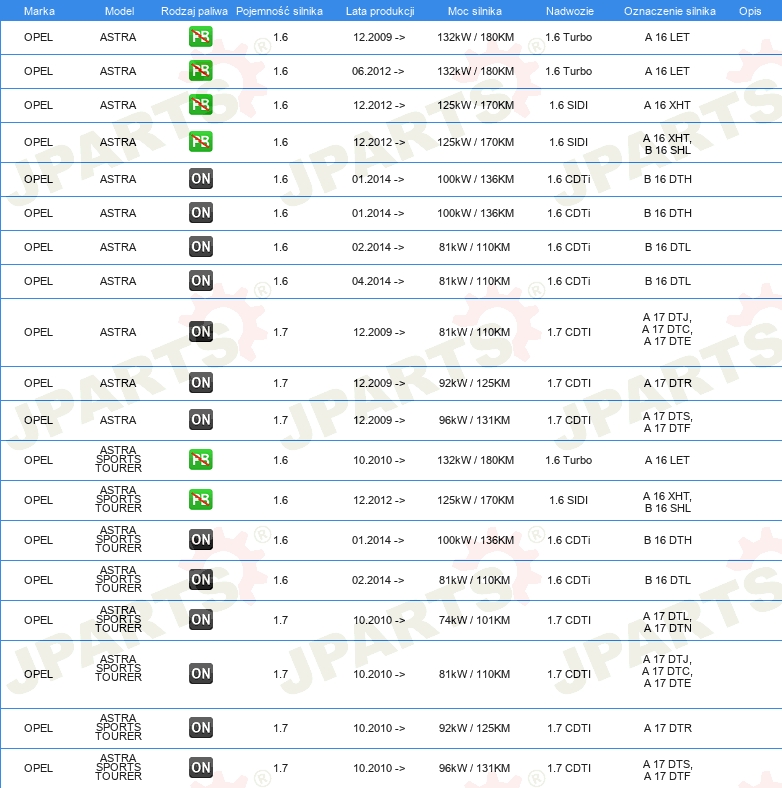
Task: Click the Lata produkcji column header
Action: point(380,11)
